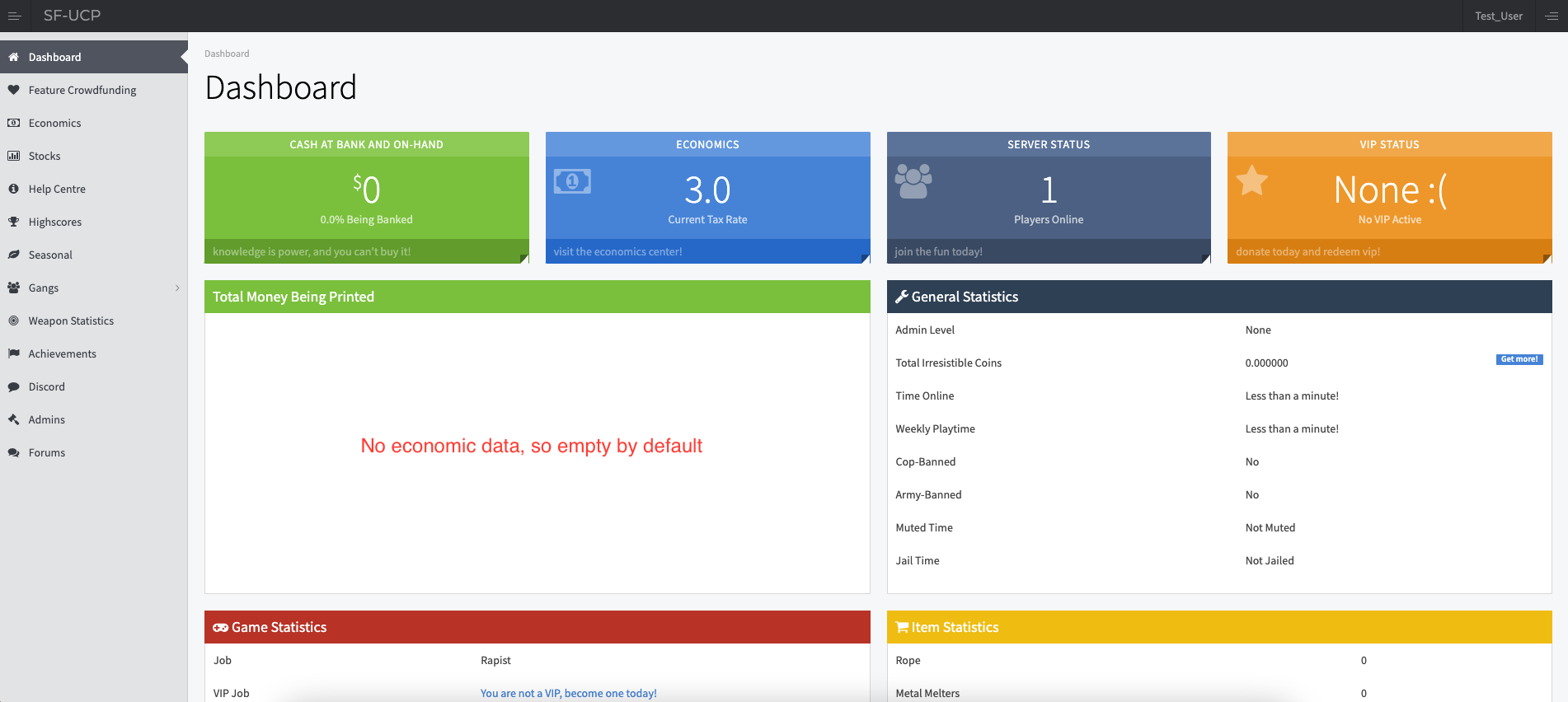Click the flag icon for Achievements

(13, 353)
